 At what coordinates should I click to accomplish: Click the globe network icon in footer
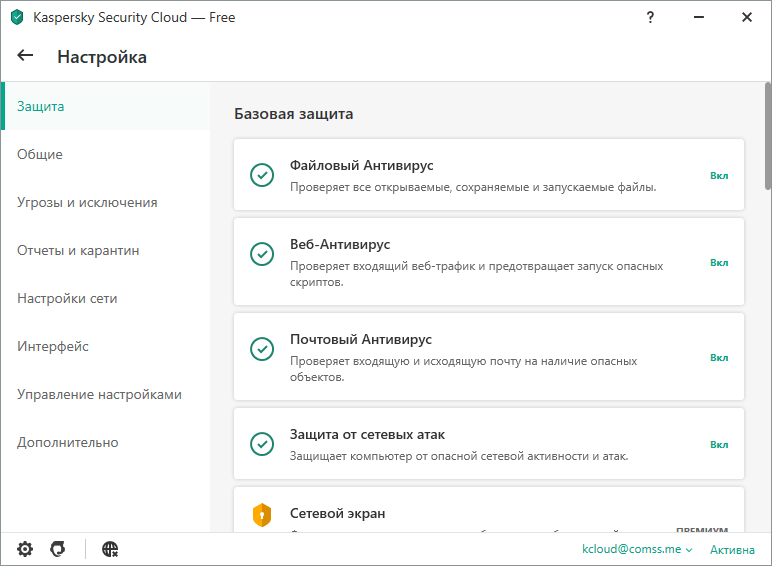111,549
